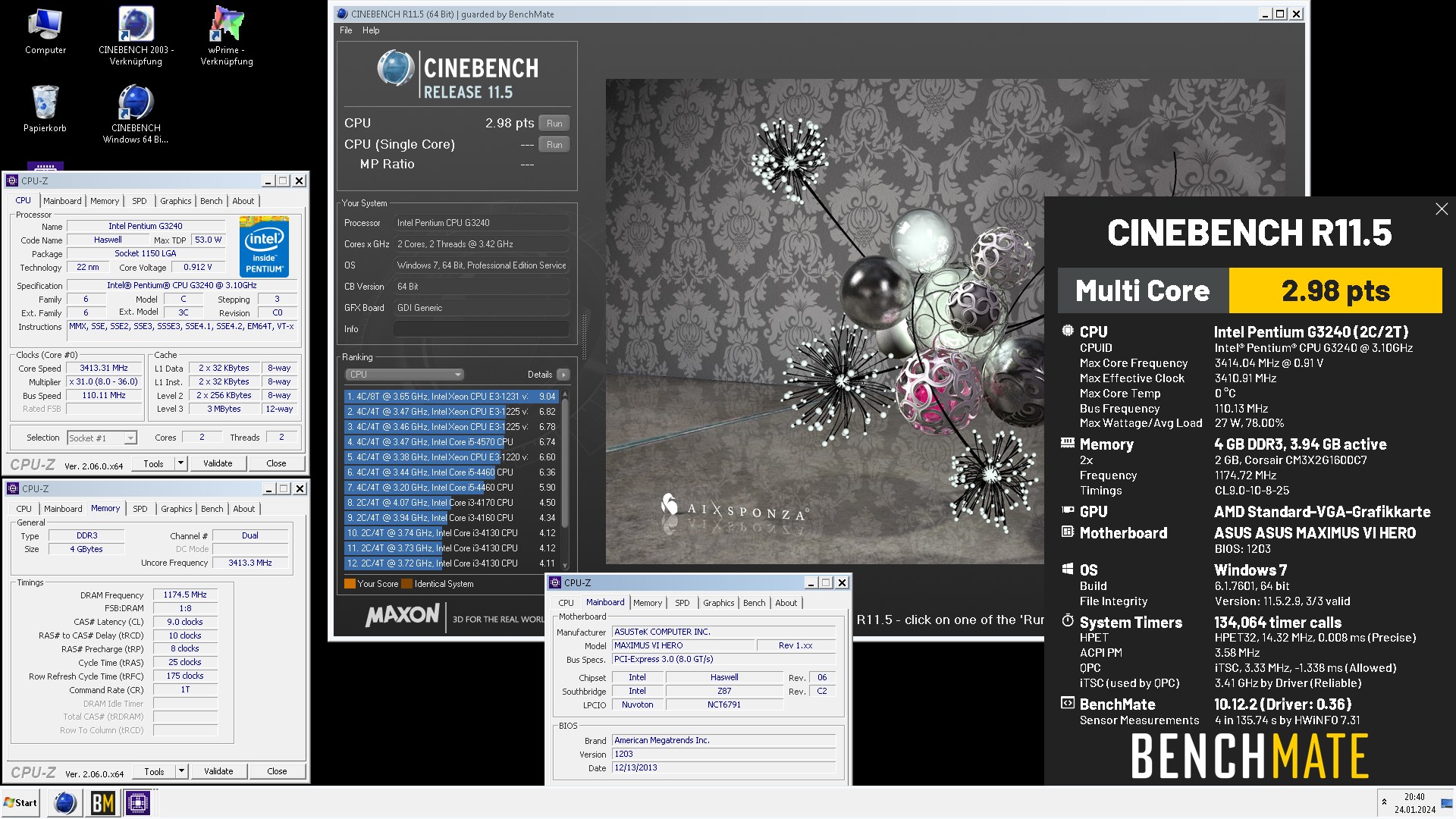Open the CPU ranking dropdown
This screenshot has height=819, width=1456.
(404, 375)
